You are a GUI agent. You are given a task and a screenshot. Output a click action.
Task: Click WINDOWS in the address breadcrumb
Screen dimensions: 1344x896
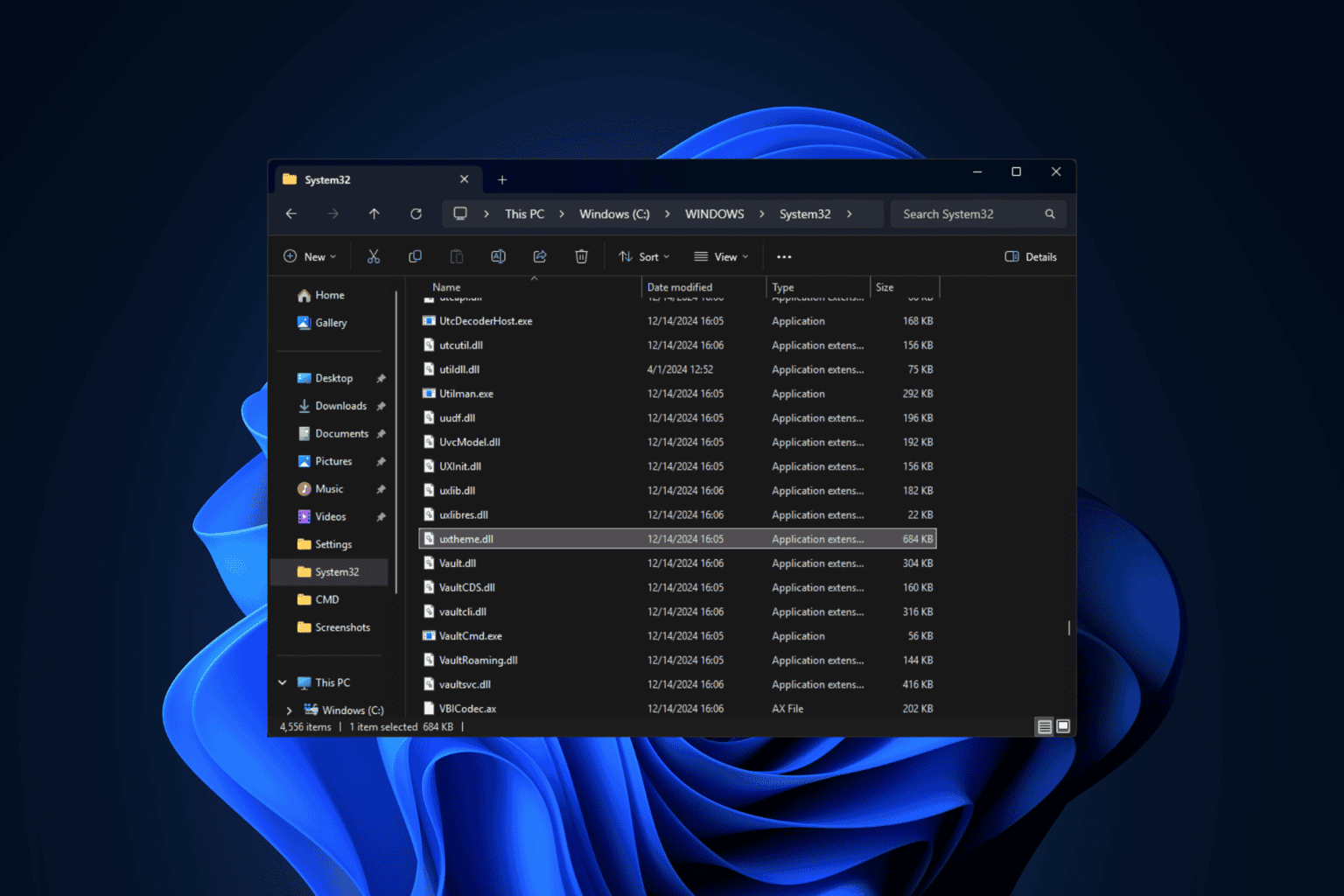(x=714, y=213)
